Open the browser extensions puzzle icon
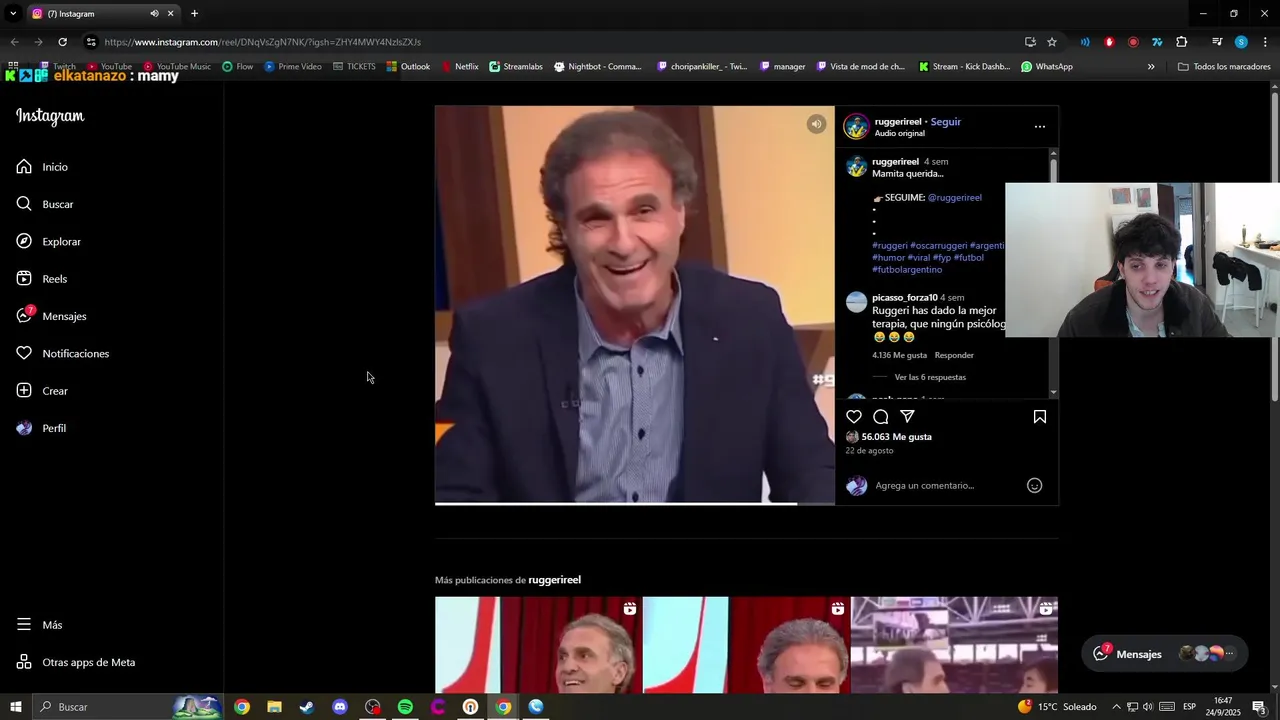This screenshot has width=1280, height=720. (x=1182, y=42)
